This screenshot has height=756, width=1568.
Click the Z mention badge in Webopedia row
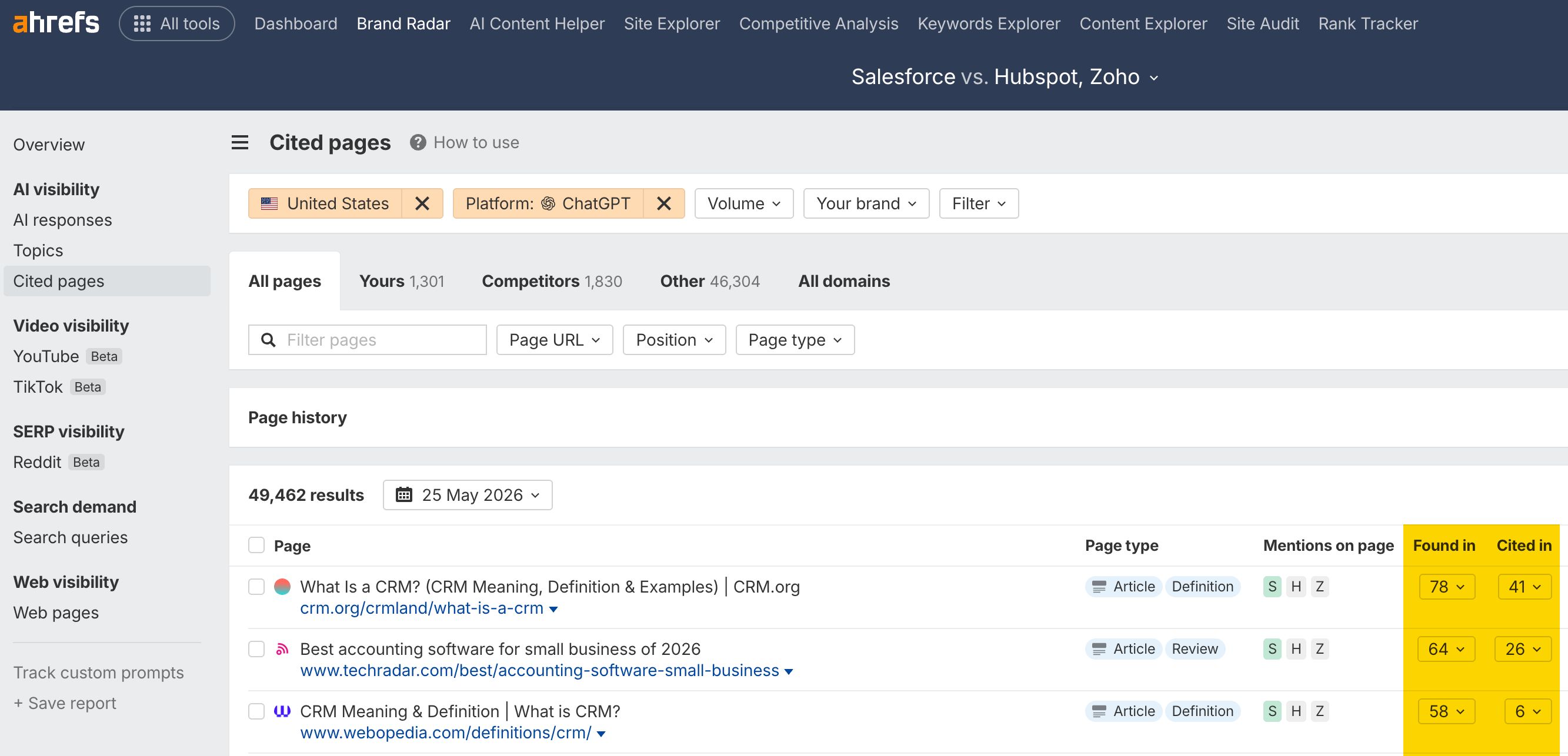click(x=1320, y=711)
